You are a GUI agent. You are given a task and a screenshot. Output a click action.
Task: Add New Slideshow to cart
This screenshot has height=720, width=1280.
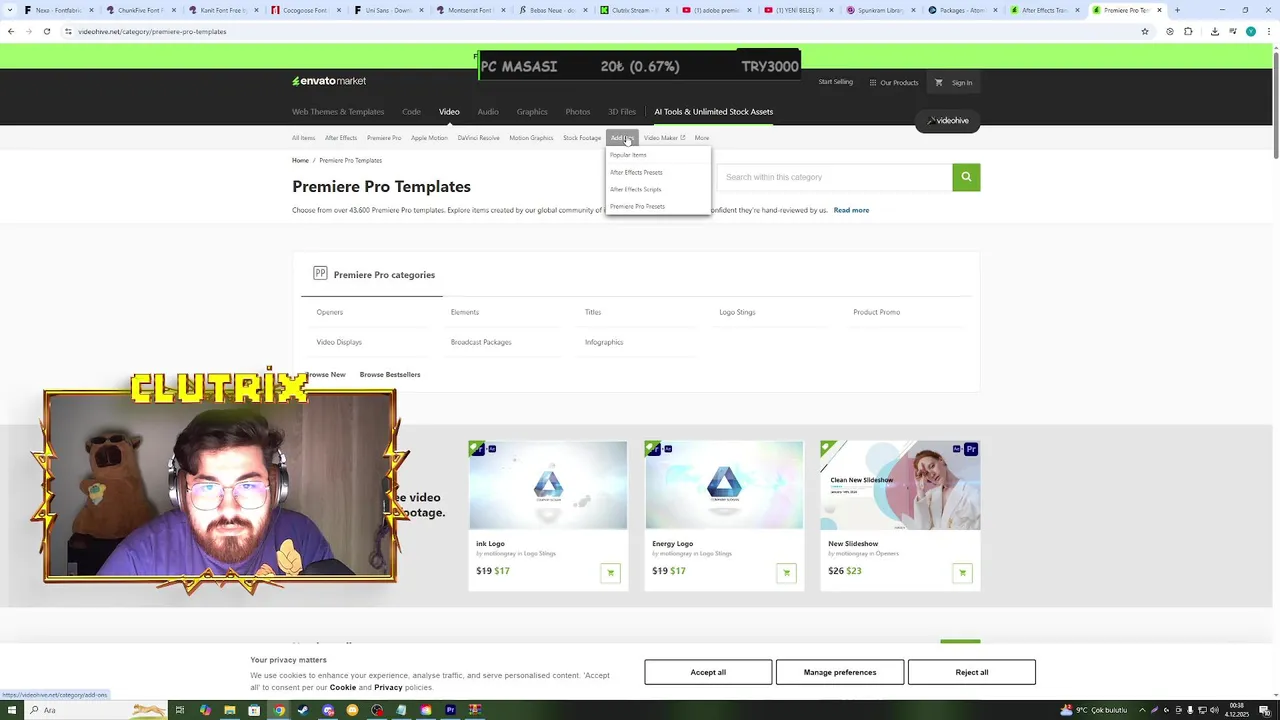[x=962, y=573]
